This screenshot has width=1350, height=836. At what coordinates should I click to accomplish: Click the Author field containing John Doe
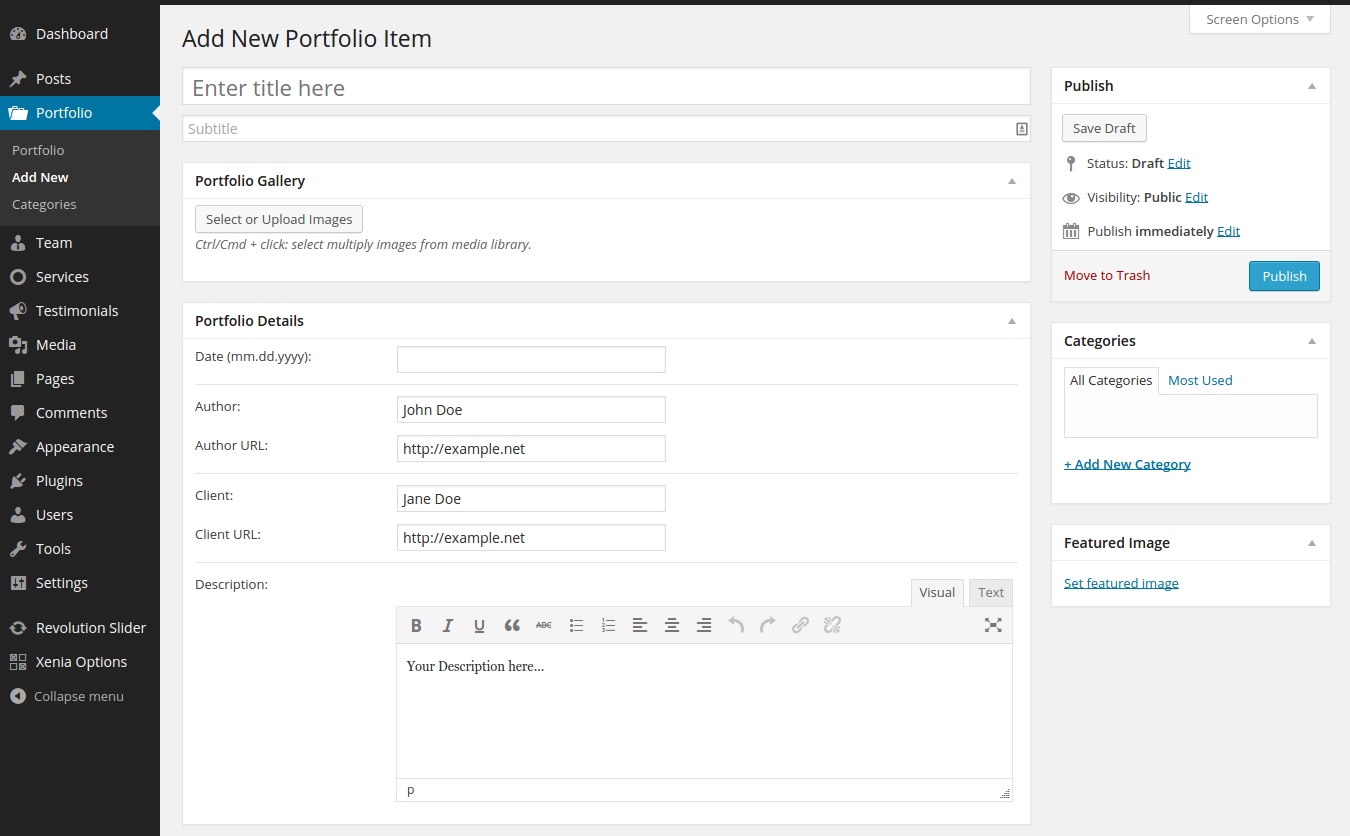tap(531, 409)
